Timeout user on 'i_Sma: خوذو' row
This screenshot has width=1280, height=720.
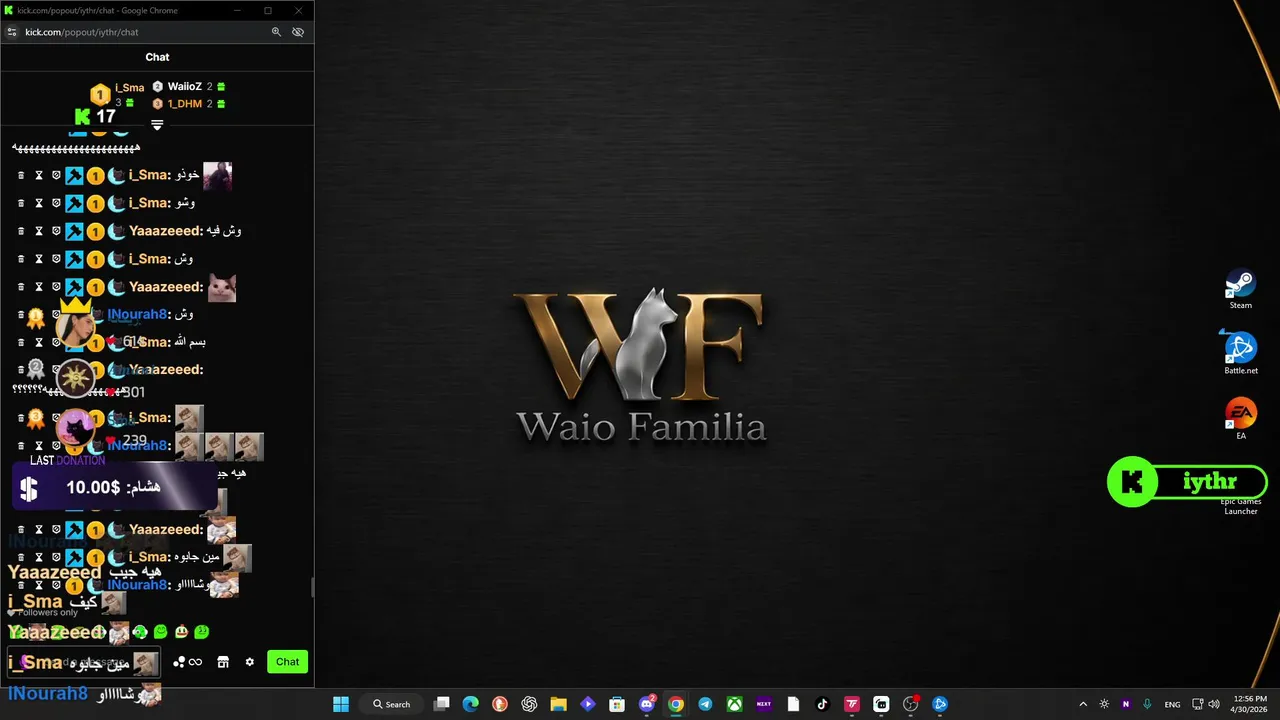click(39, 175)
